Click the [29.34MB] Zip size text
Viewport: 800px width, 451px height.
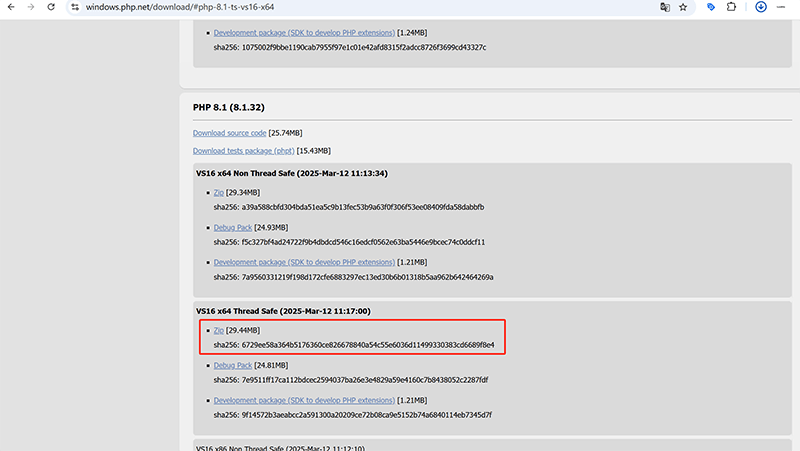[x=243, y=193]
